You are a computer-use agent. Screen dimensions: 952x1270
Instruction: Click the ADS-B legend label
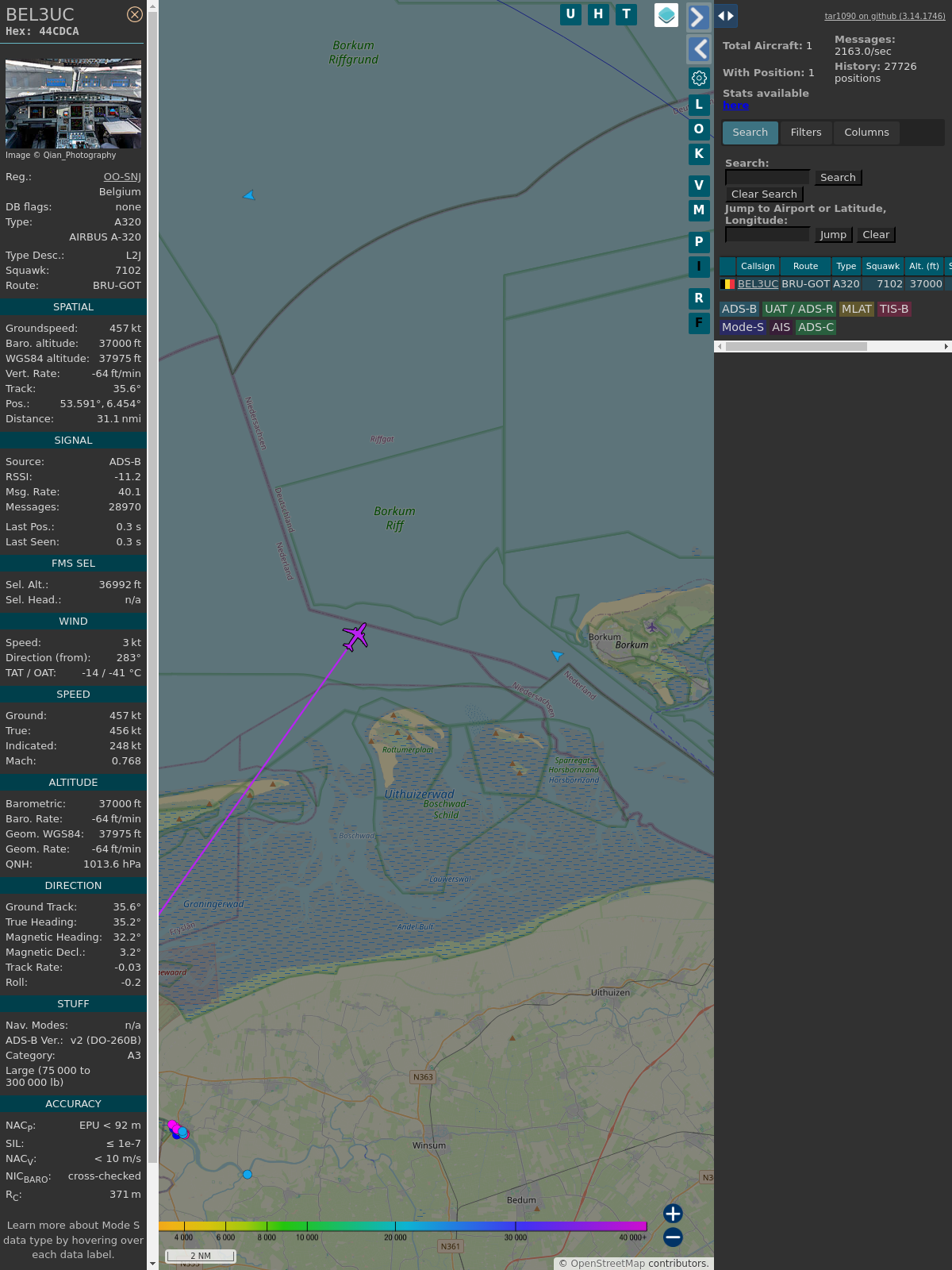pyautogui.click(x=739, y=310)
